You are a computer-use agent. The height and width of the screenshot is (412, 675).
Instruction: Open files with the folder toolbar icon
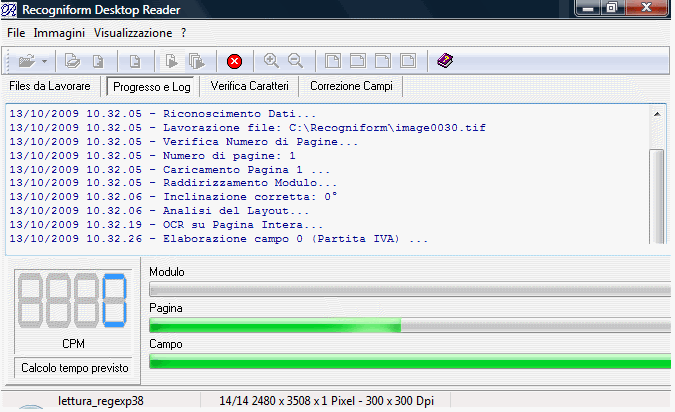click(26, 61)
